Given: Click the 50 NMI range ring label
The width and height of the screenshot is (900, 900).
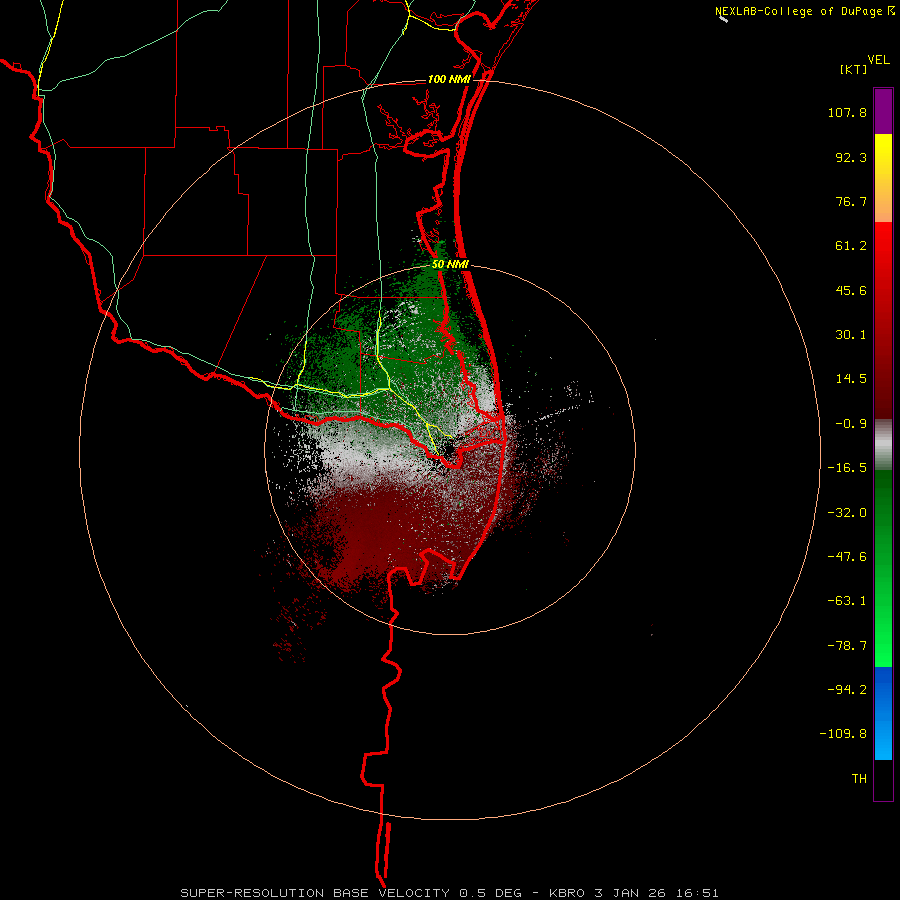Looking at the screenshot, I should tap(450, 265).
